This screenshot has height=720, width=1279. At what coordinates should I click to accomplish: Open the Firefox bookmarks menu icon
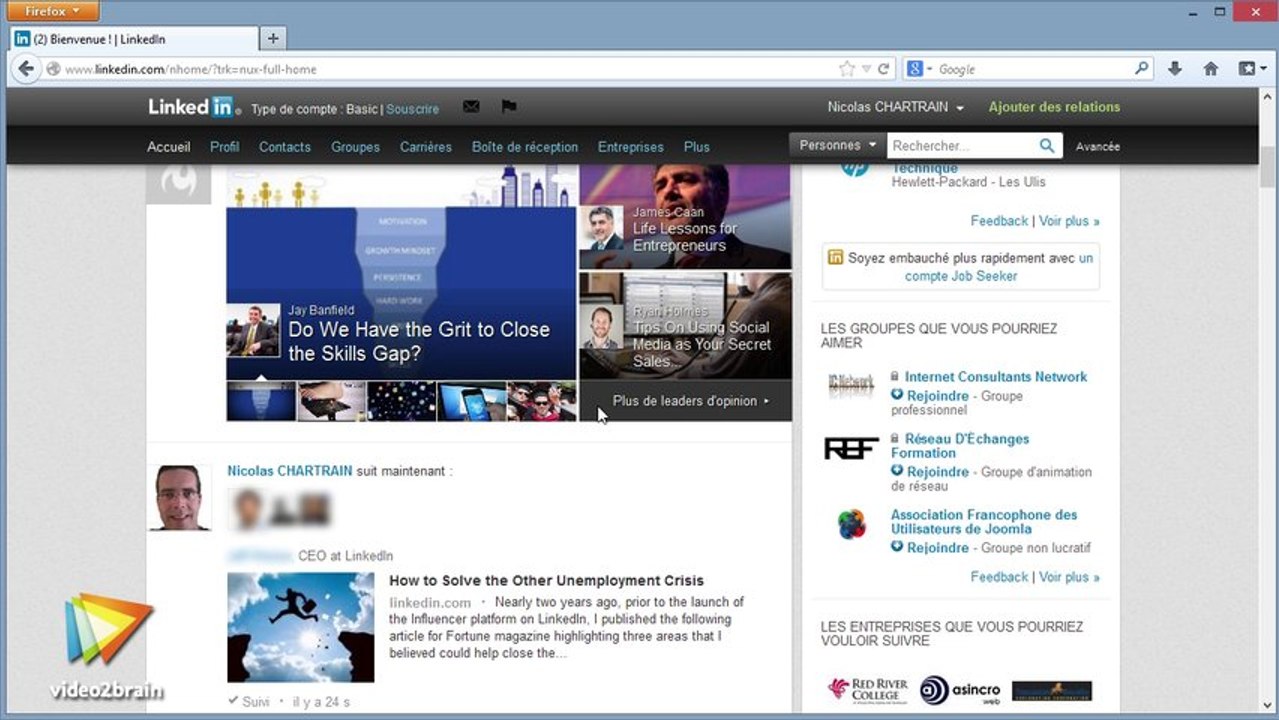[x=1252, y=69]
